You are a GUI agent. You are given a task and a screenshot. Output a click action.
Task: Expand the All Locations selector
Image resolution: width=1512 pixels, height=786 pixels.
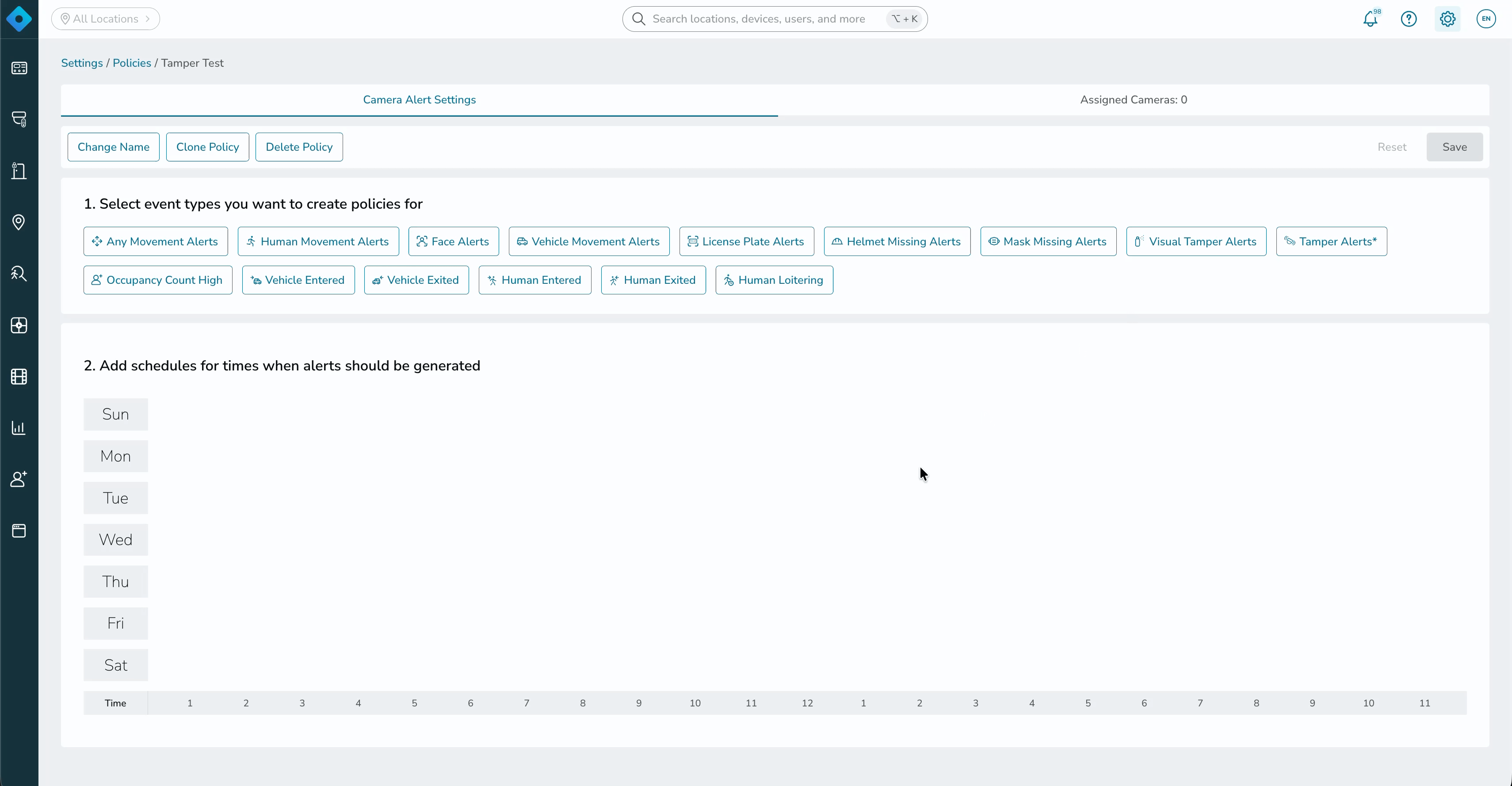[106, 19]
